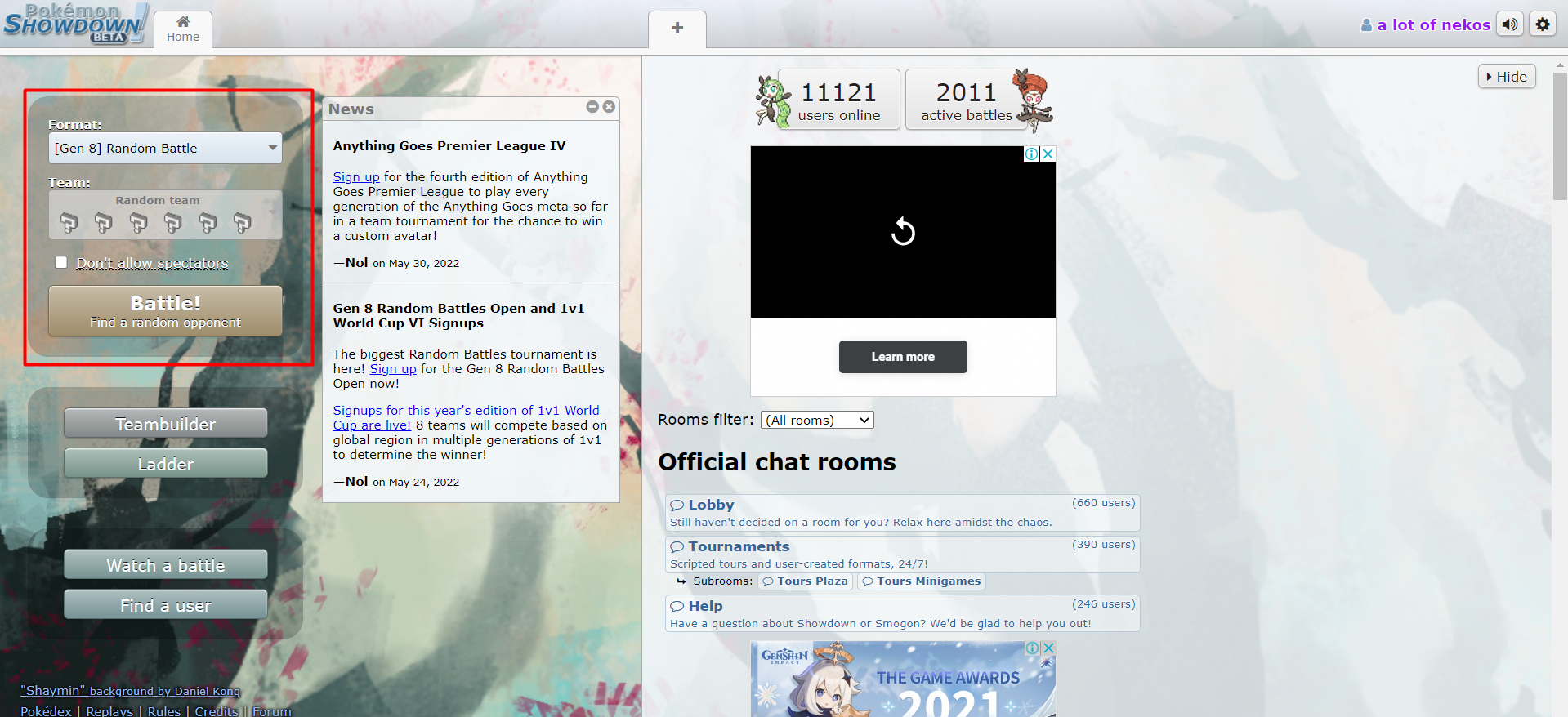The height and width of the screenshot is (717, 1568).
Task: Click the Tours Plaza subroom
Action: [805, 581]
